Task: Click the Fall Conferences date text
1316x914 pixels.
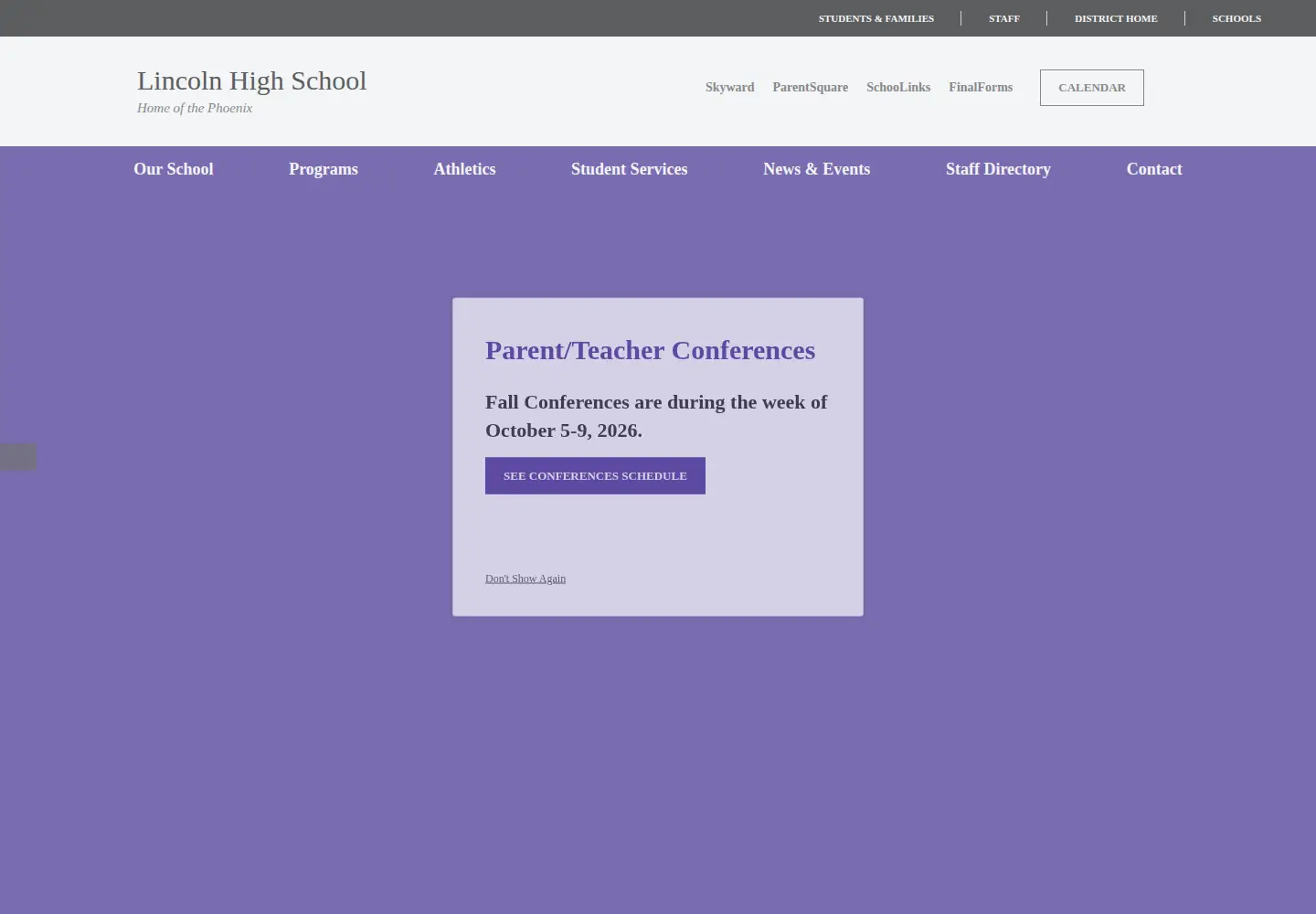Action: pos(656,416)
